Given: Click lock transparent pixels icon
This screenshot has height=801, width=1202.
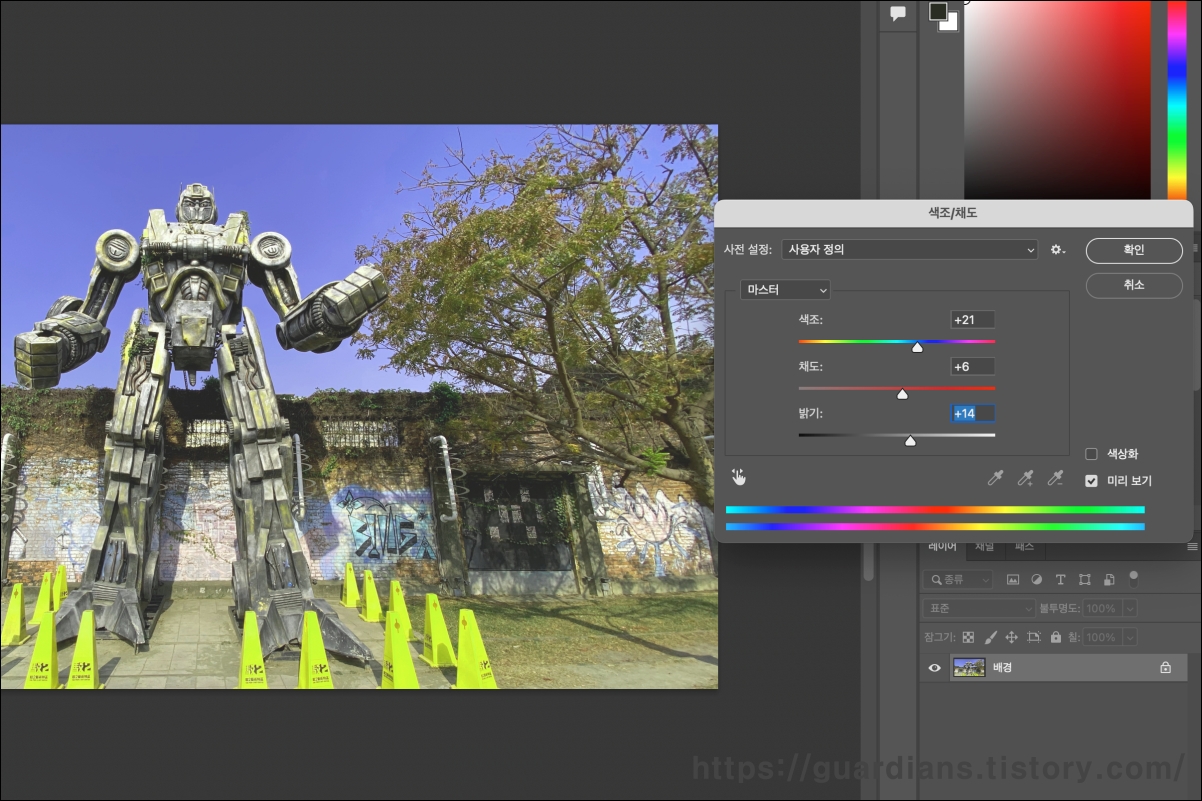Looking at the screenshot, I should coord(970,637).
